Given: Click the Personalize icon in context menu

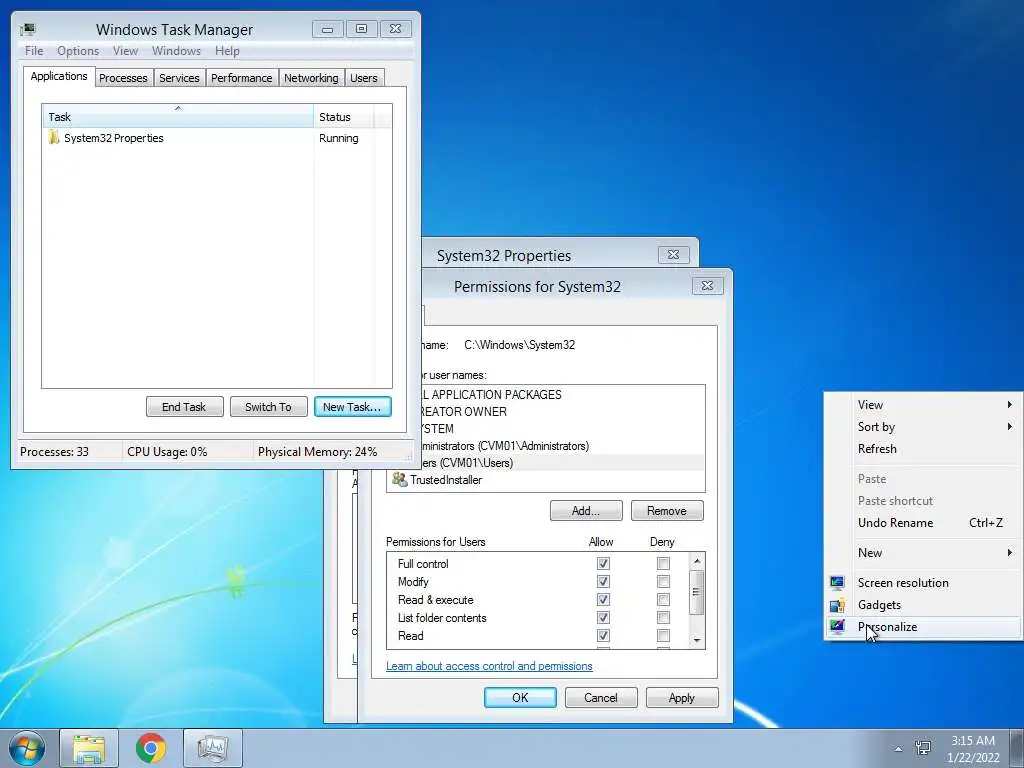Looking at the screenshot, I should 837,627.
